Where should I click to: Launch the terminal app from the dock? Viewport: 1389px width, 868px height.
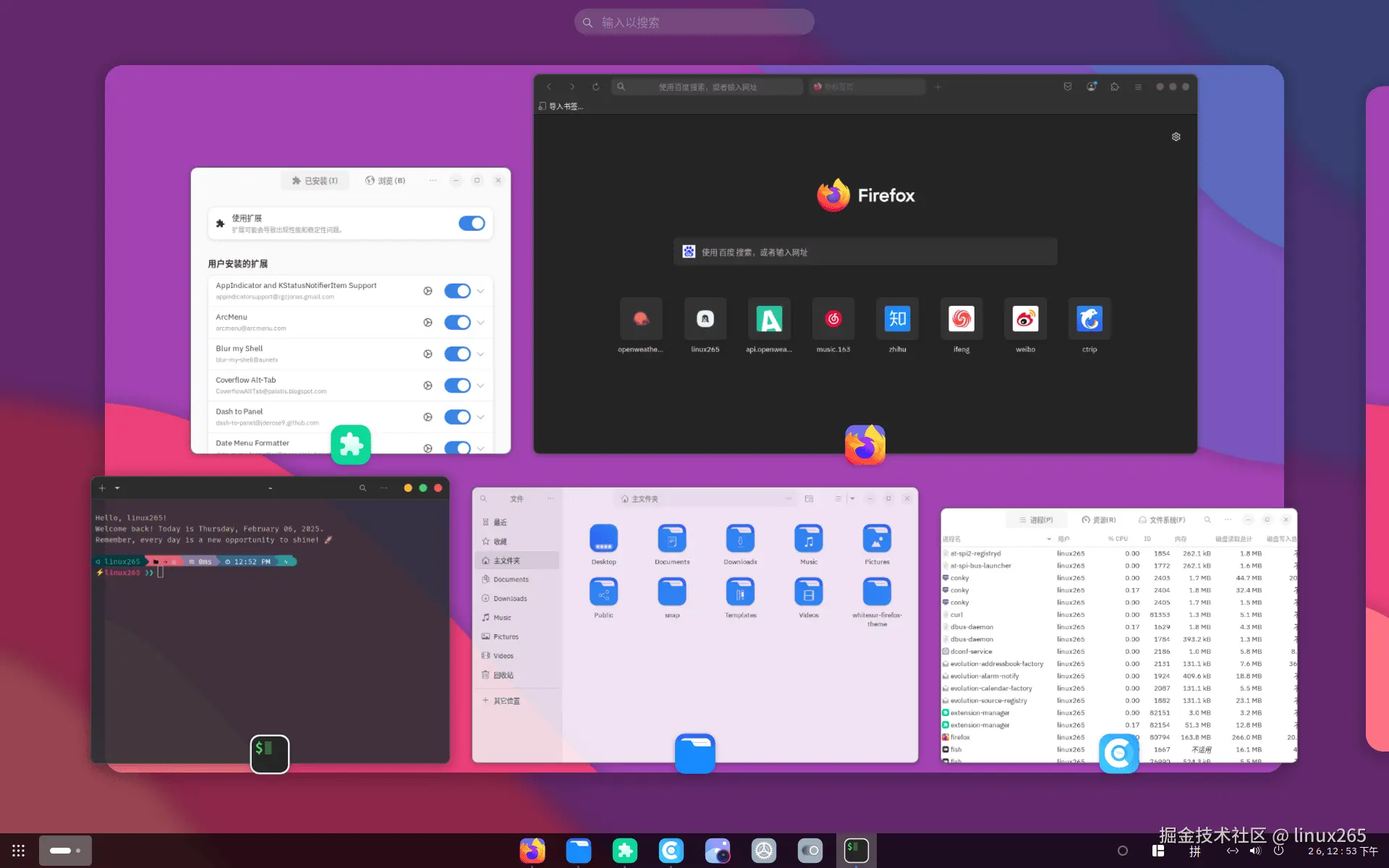[x=856, y=850]
